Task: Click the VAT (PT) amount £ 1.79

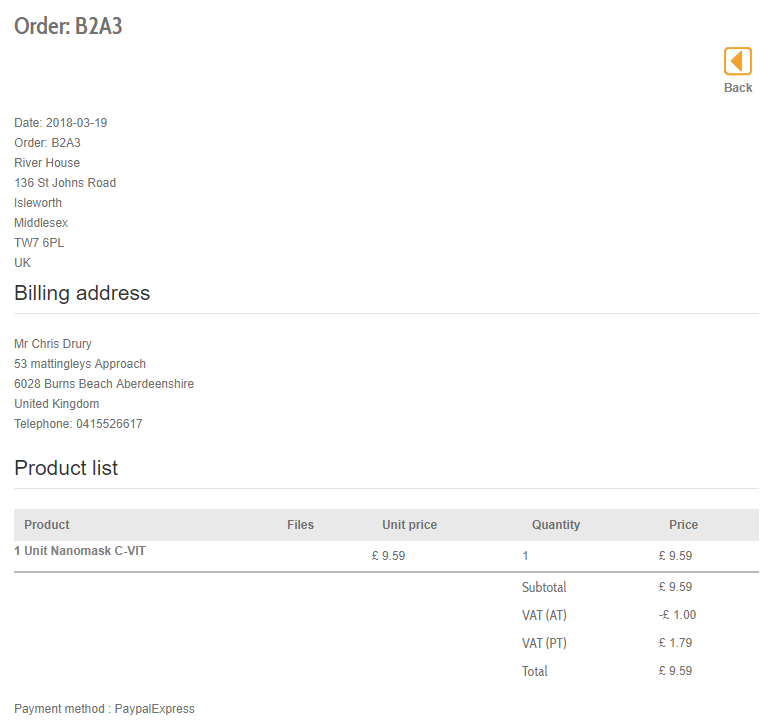Action: click(675, 643)
